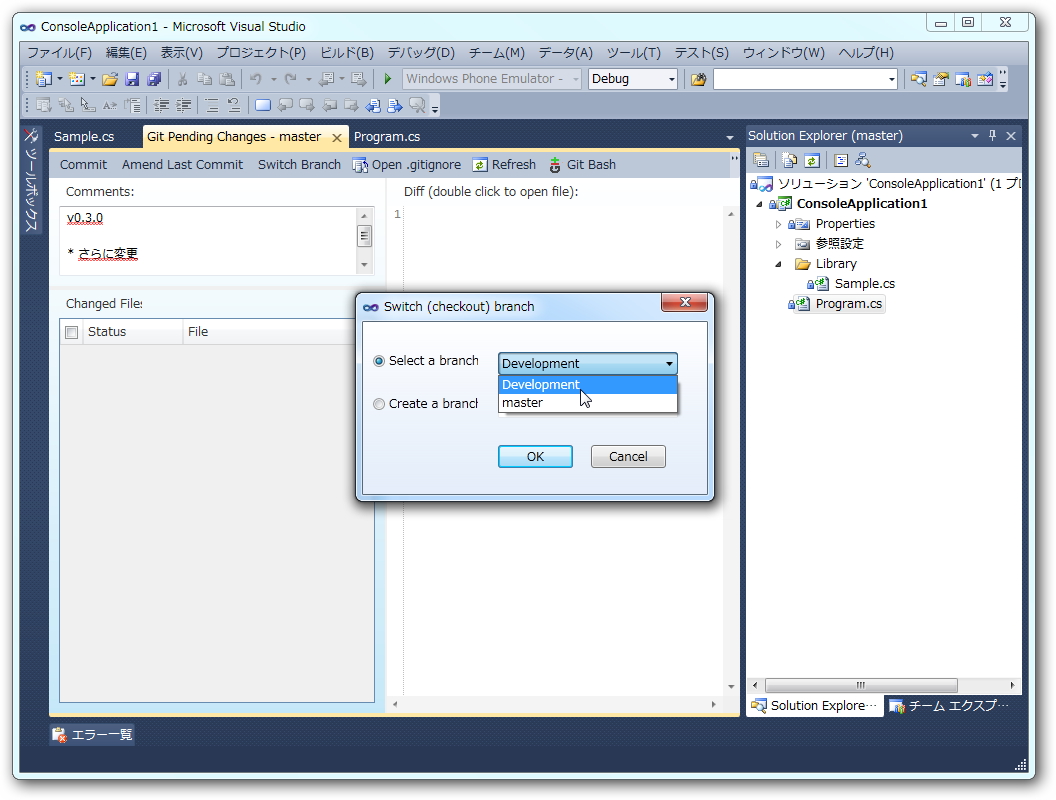Click Show All Files in Solution Explorer
The height and width of the screenshot is (800, 1056).
click(x=789, y=160)
